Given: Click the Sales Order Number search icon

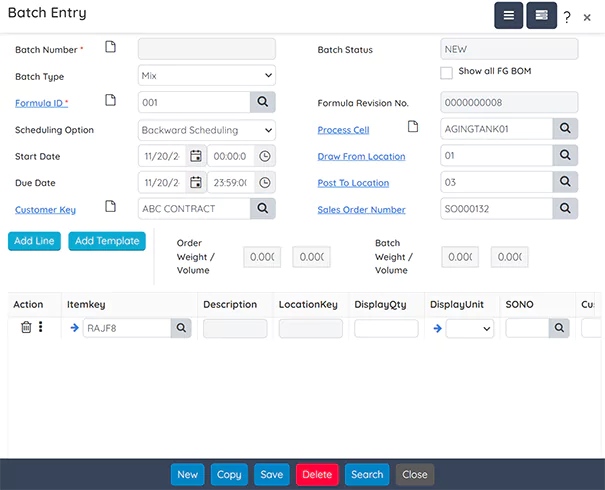Looking at the screenshot, I should (565, 209).
